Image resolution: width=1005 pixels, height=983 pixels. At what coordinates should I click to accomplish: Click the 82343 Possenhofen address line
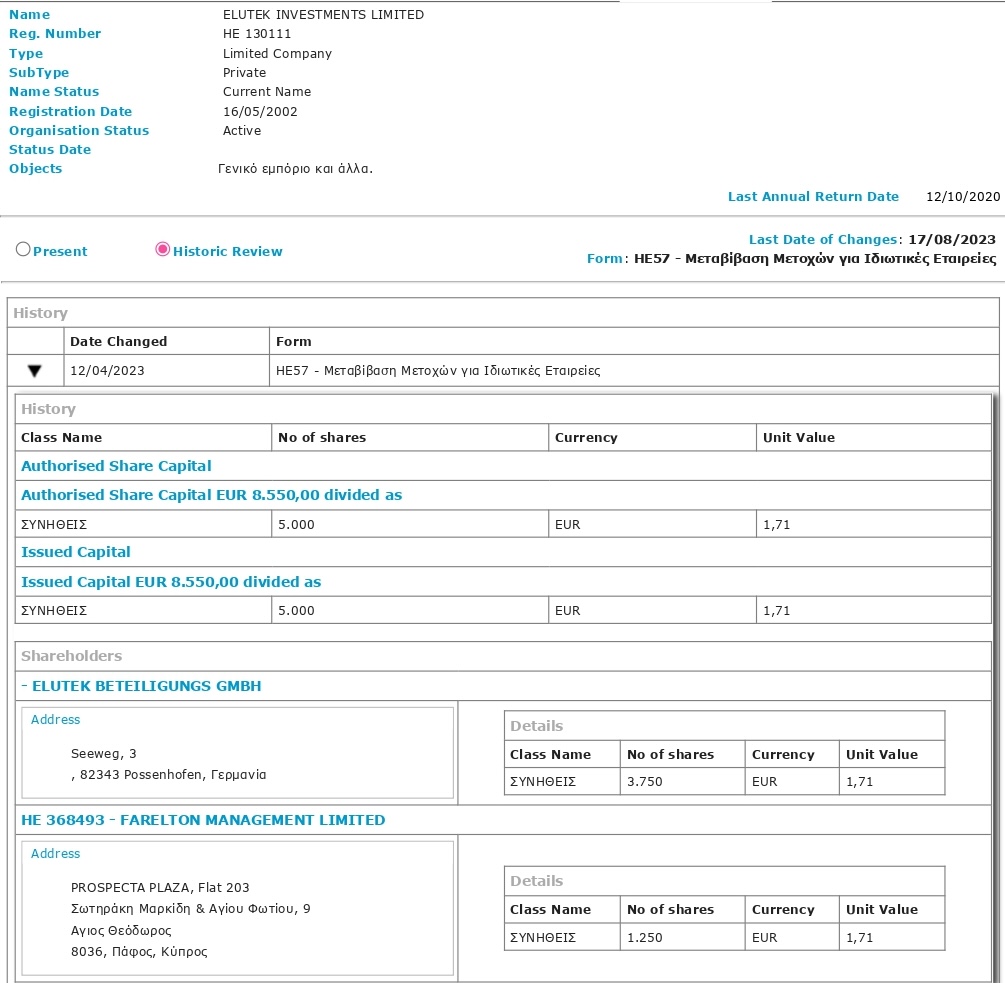(169, 775)
